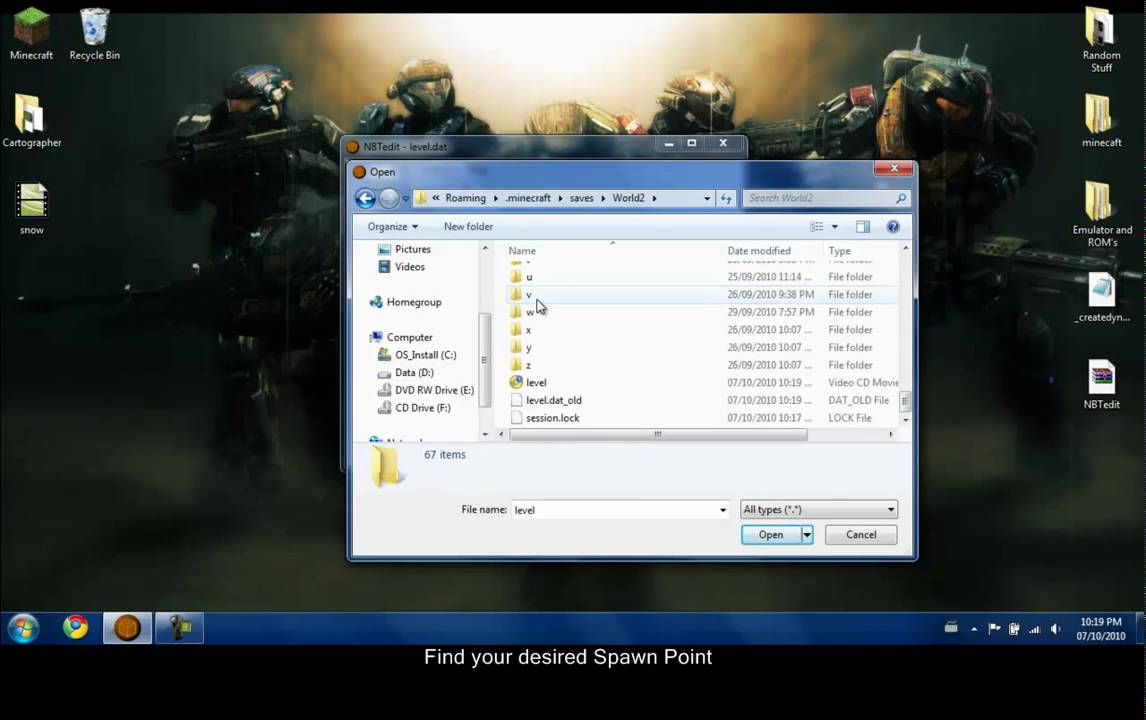The height and width of the screenshot is (720, 1146).
Task: Toggle the preview pane icon
Action: 862,227
